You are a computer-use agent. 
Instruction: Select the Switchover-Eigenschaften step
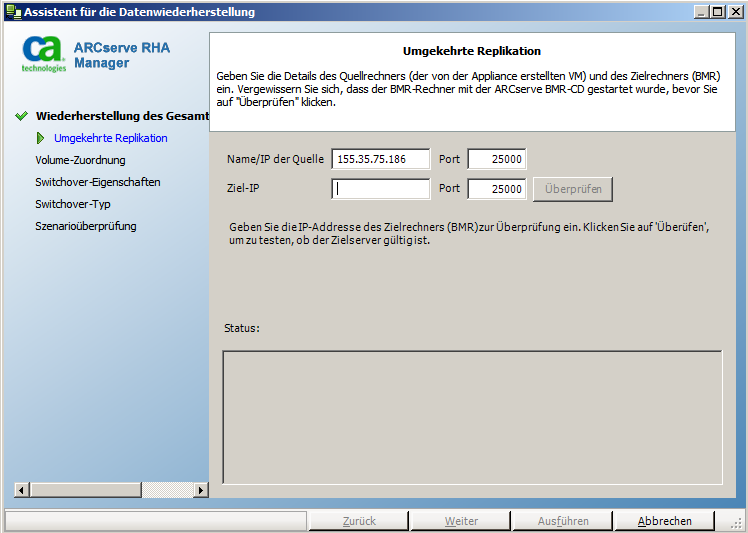[x=98, y=182]
